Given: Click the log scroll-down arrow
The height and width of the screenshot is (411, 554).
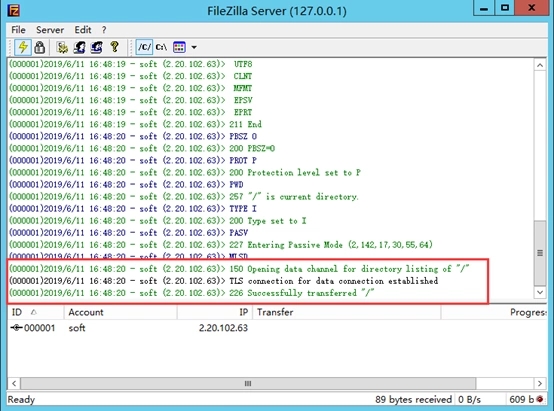Looking at the screenshot, I should tap(540, 292).
